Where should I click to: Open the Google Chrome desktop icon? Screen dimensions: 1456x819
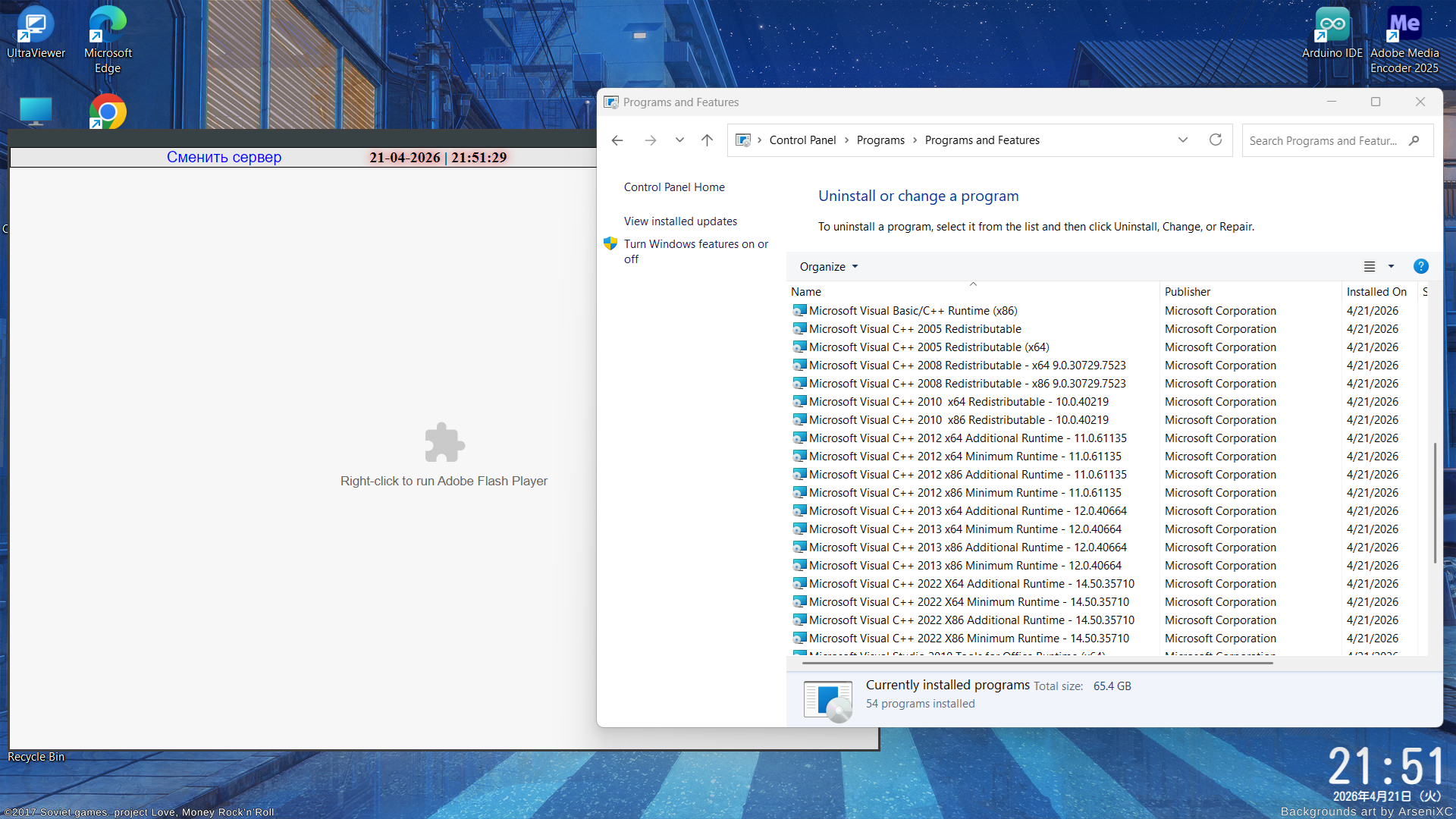108,112
